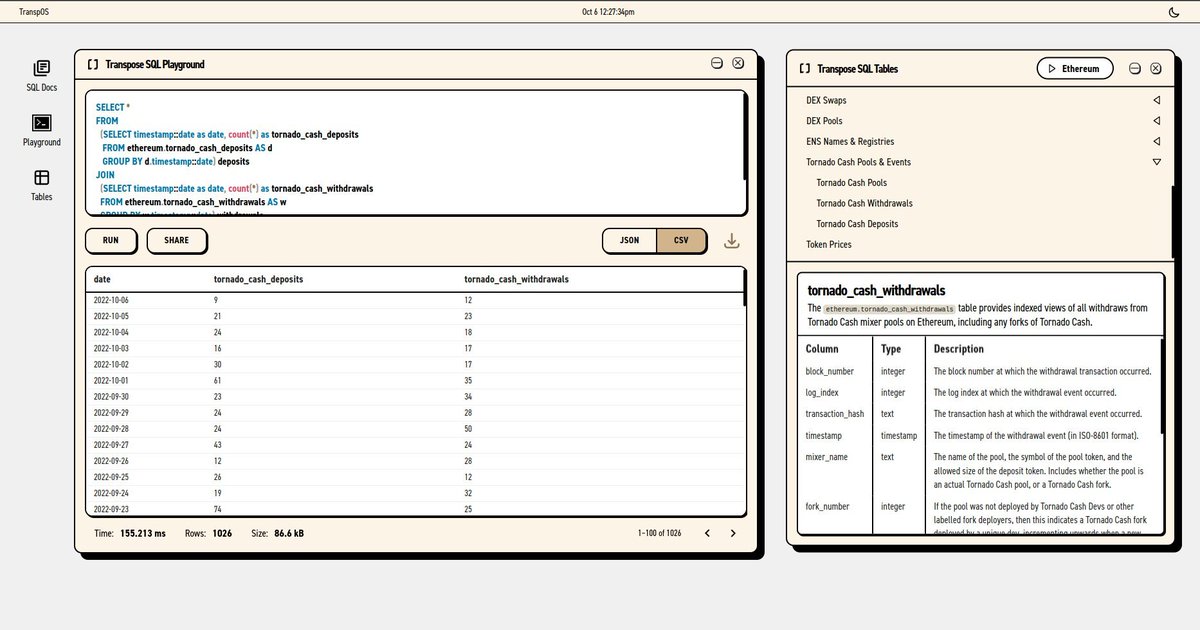Click the docs table scrollbar
1200x630 pixels.
click(1163, 385)
